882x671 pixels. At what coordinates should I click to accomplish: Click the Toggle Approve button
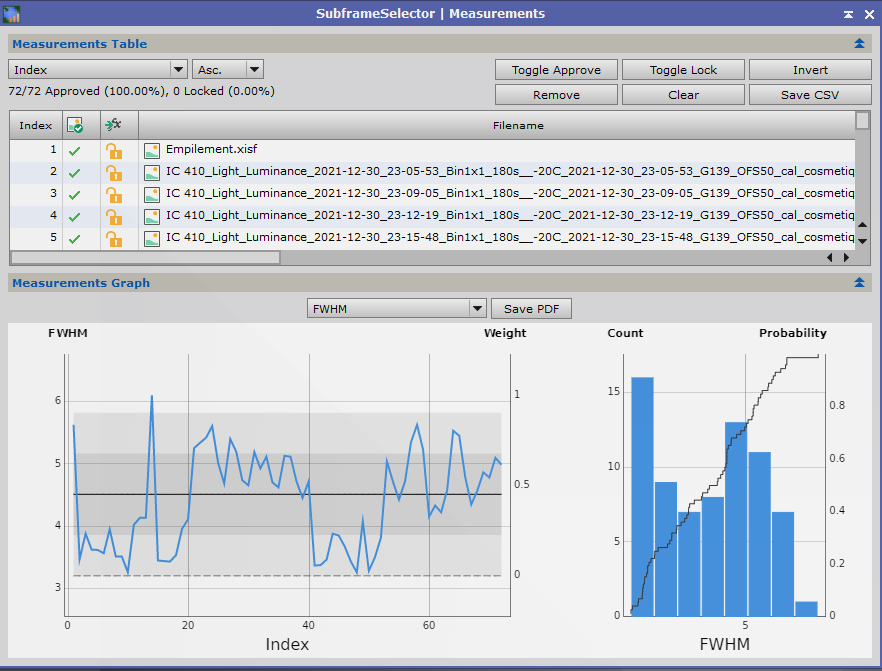click(x=556, y=70)
